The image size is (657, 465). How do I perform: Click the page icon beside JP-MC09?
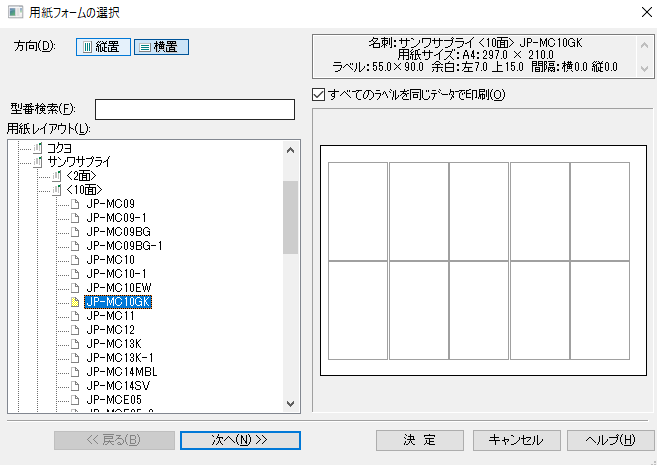(75, 204)
